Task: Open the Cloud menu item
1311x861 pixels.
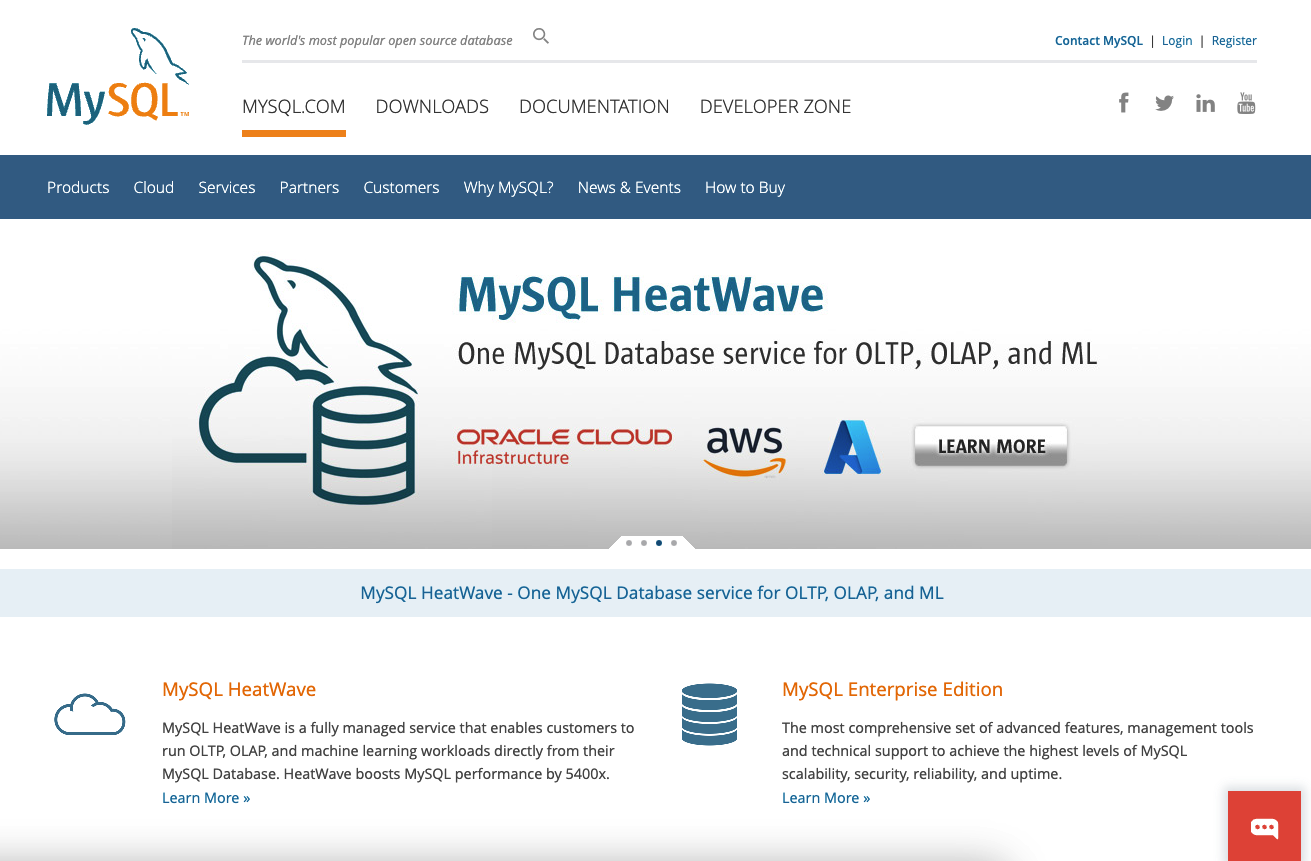Action: pyautogui.click(x=154, y=187)
